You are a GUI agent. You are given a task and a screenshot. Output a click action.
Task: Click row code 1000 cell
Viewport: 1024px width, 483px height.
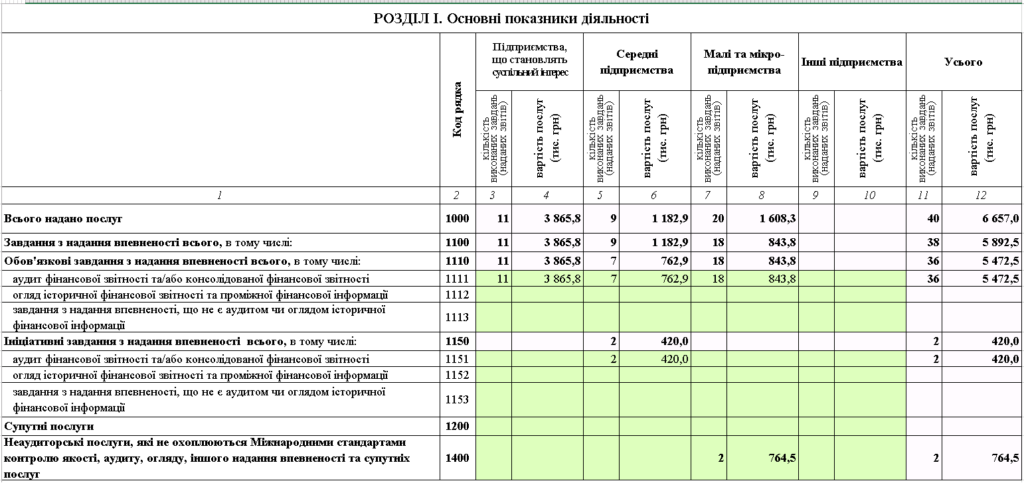pos(457,219)
